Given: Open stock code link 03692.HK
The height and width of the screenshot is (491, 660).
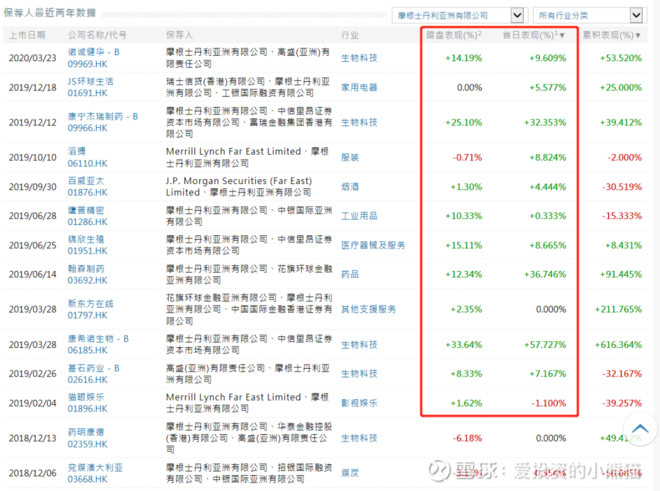Looking at the screenshot, I should [x=88, y=280].
